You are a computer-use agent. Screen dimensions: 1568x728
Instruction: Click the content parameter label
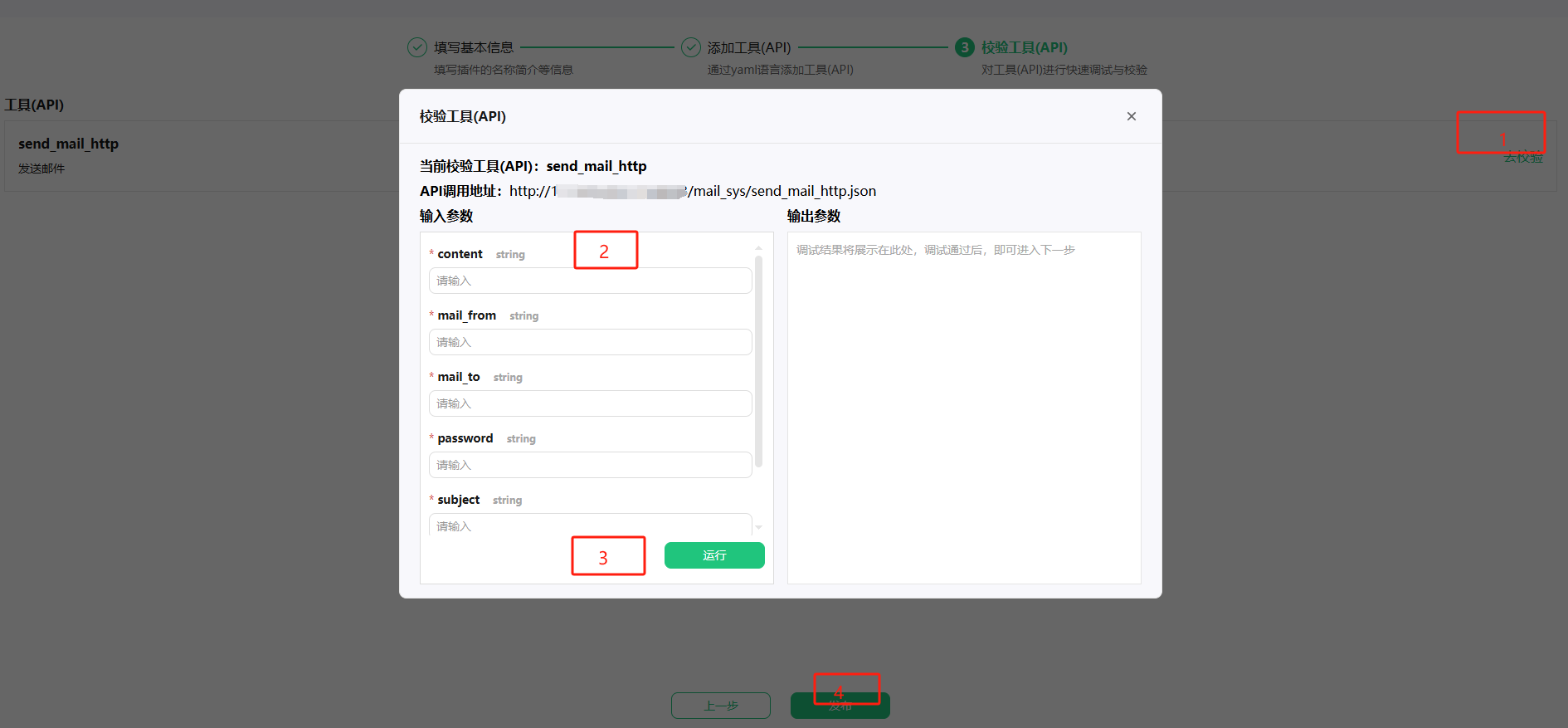click(460, 254)
